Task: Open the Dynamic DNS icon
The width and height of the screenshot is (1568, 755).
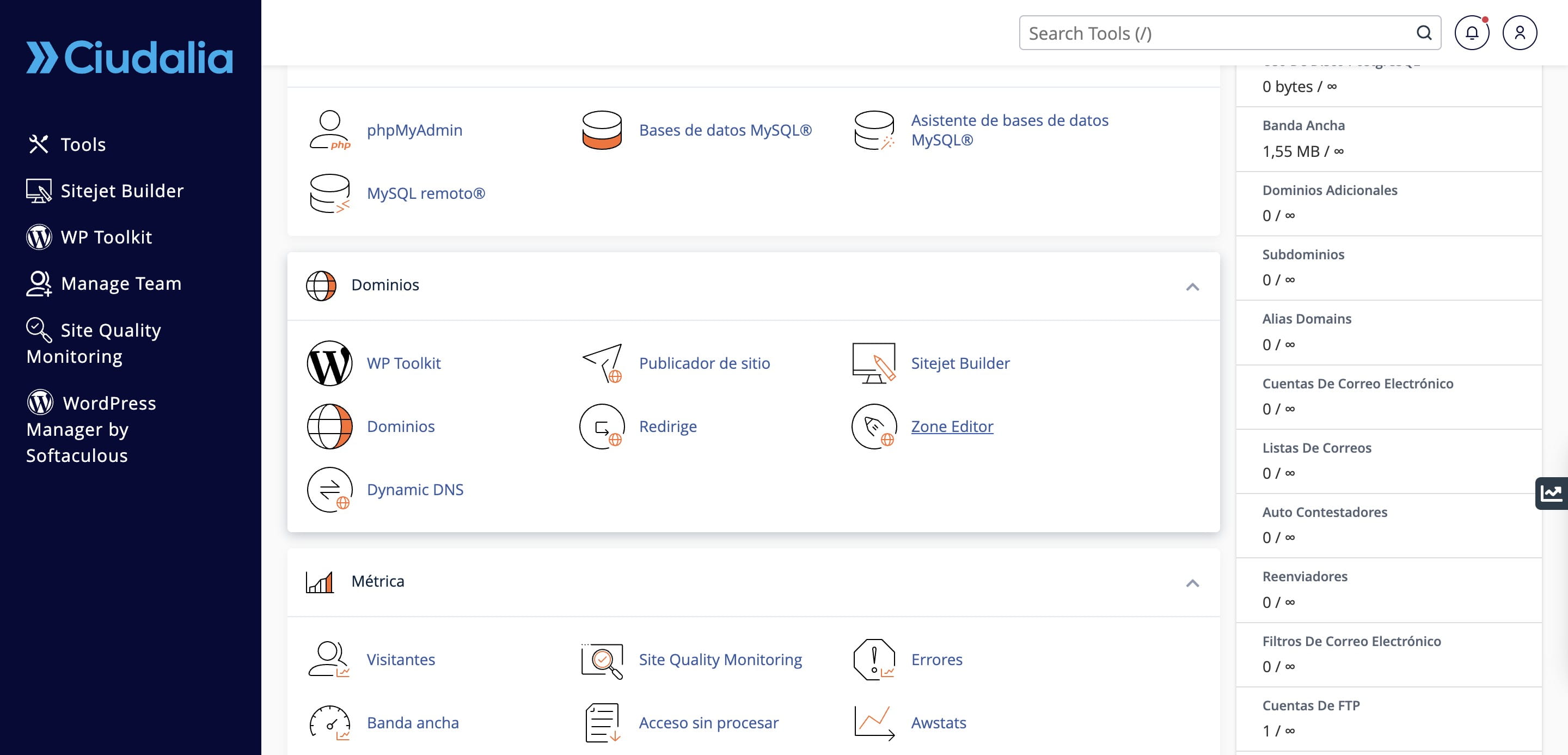Action: point(329,490)
